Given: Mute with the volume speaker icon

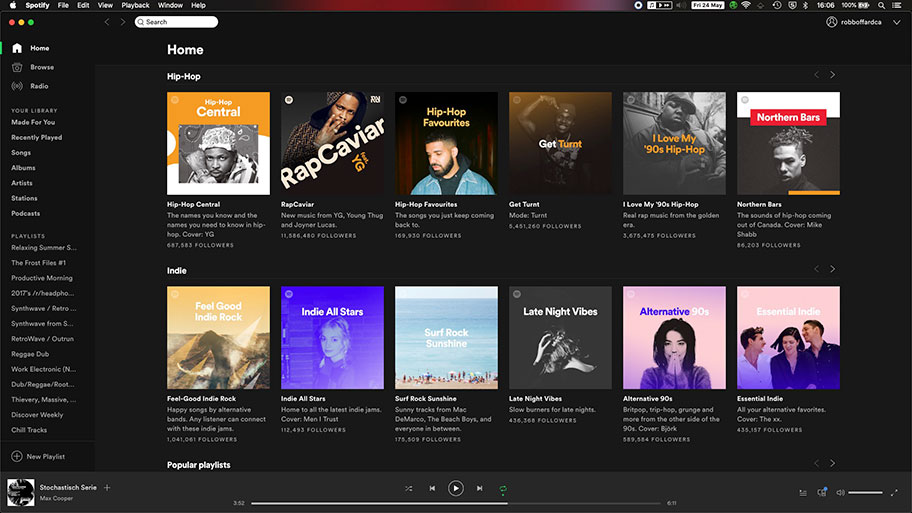Looking at the screenshot, I should point(840,493).
